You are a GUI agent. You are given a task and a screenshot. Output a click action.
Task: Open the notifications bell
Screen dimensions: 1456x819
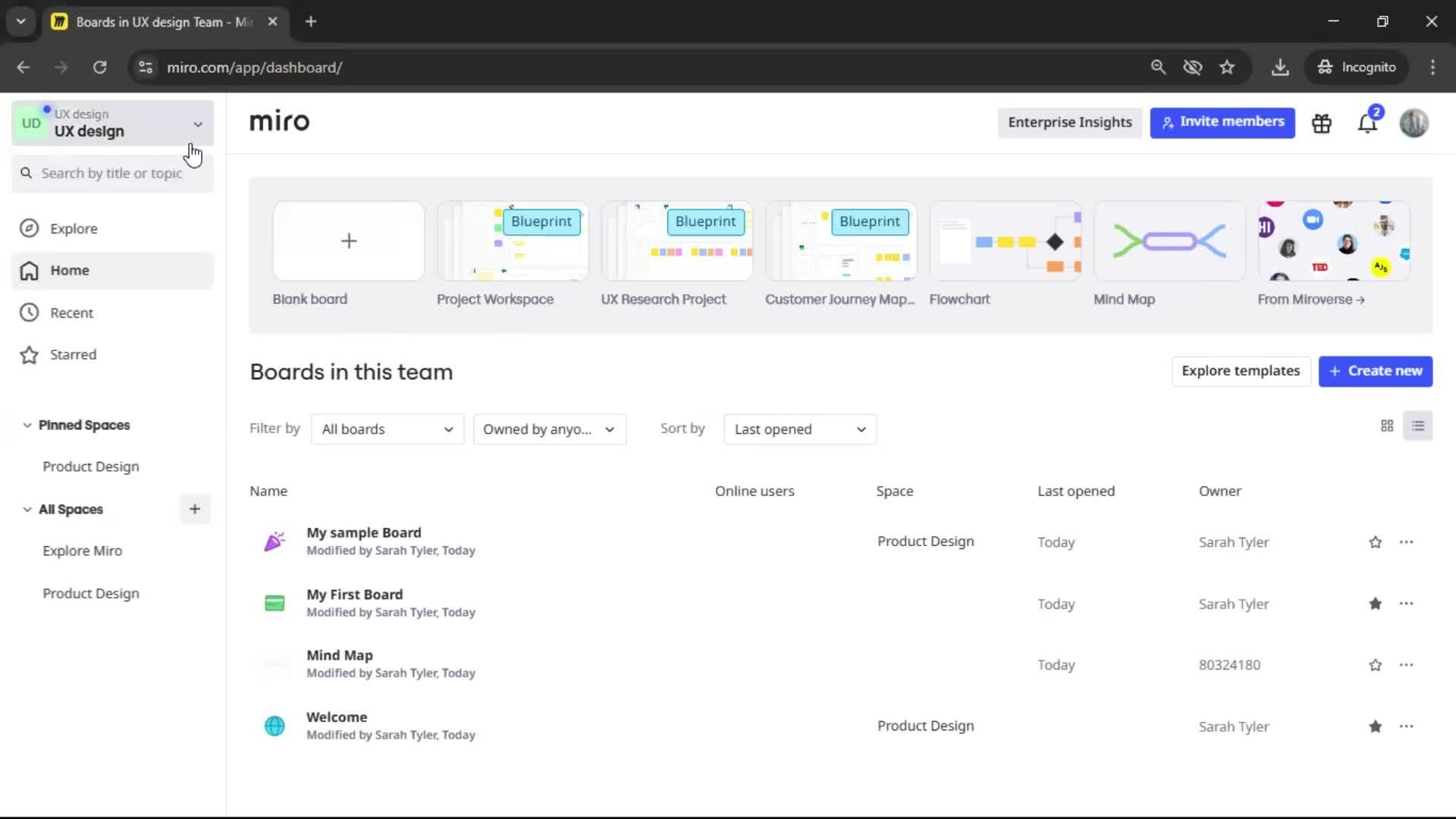1367,123
